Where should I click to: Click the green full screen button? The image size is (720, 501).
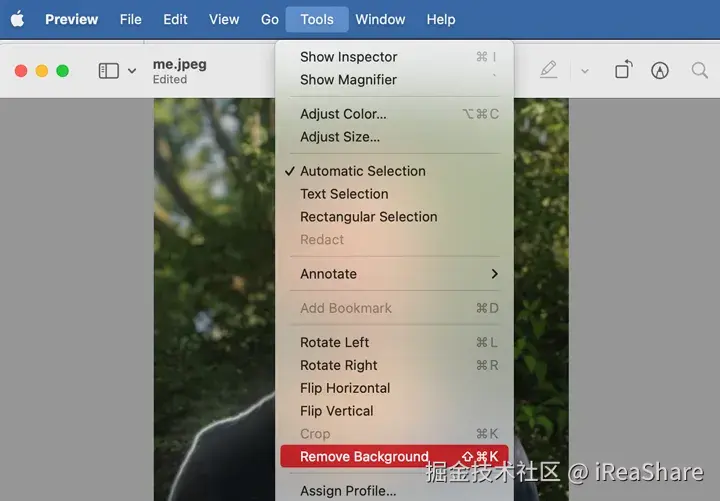coord(62,71)
